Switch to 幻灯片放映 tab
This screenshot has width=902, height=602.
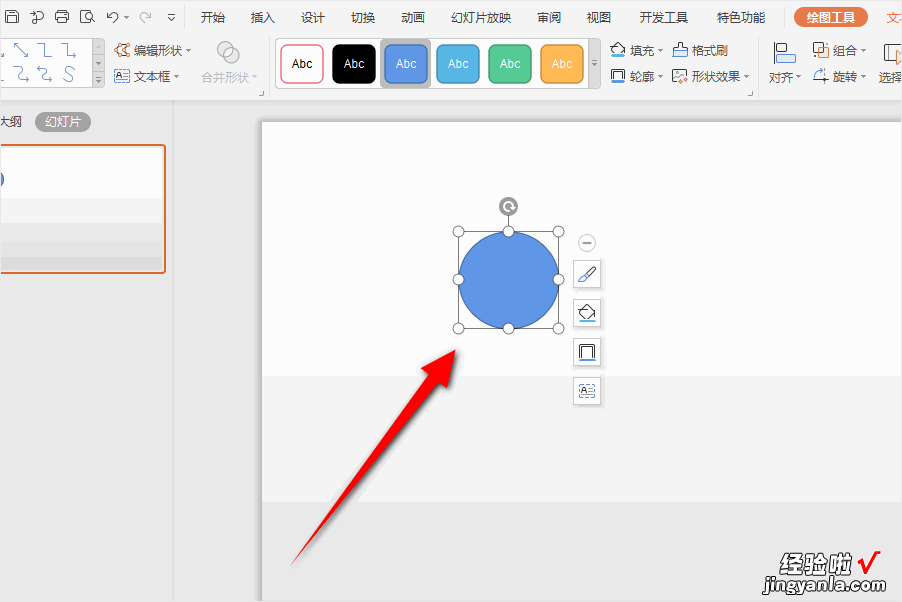[x=481, y=18]
